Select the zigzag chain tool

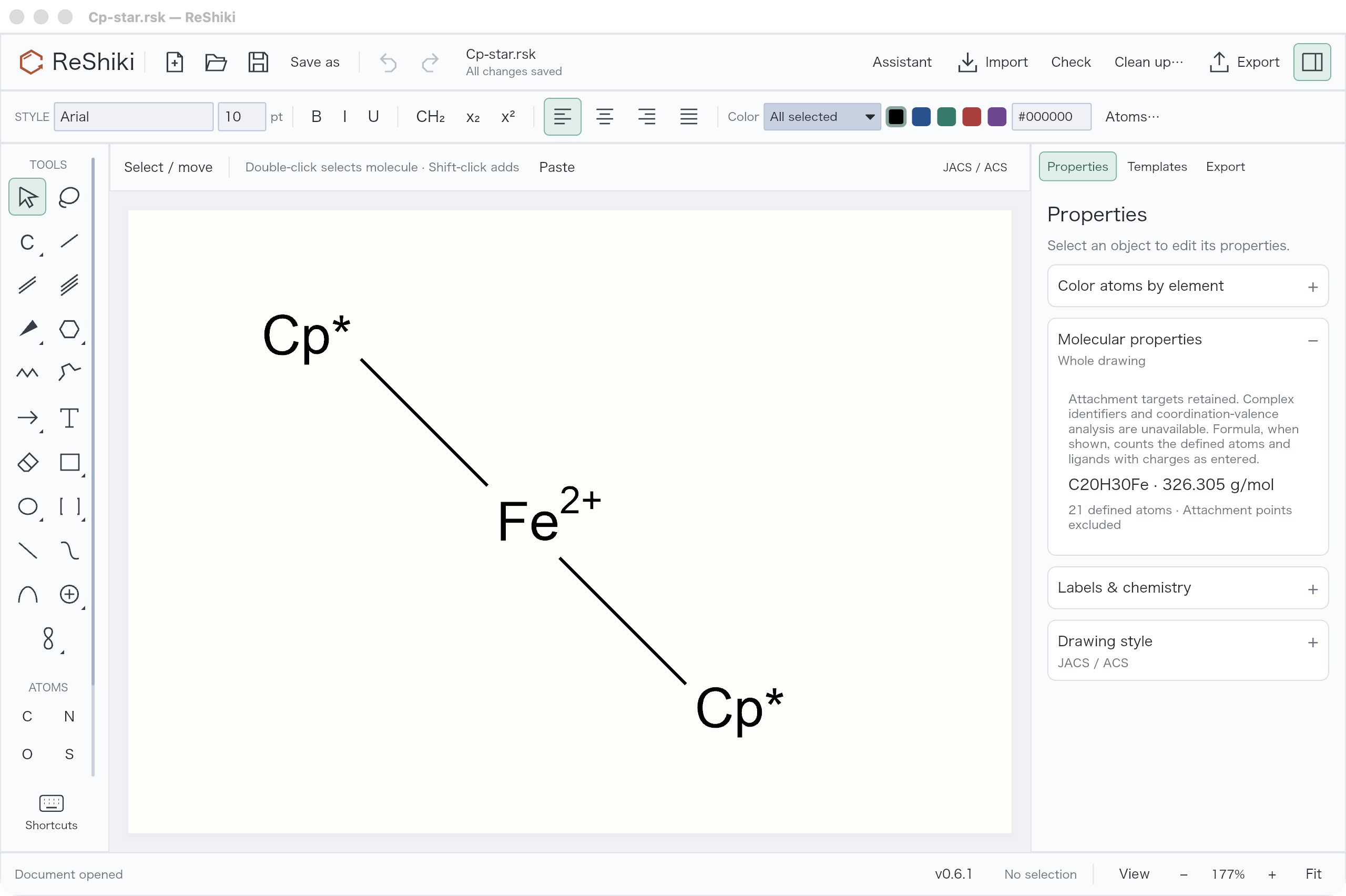point(27,373)
